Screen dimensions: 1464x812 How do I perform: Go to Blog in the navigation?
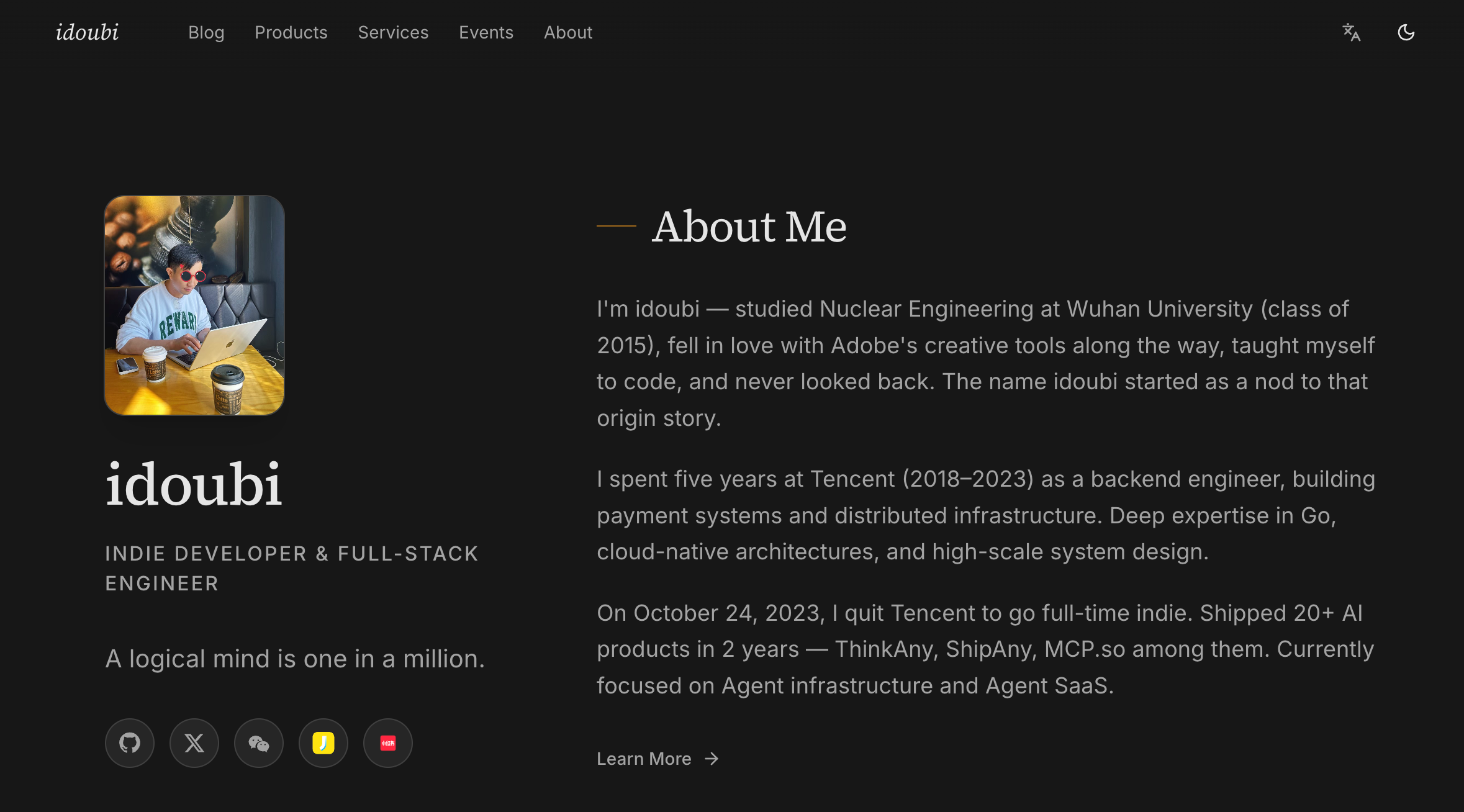tap(206, 32)
